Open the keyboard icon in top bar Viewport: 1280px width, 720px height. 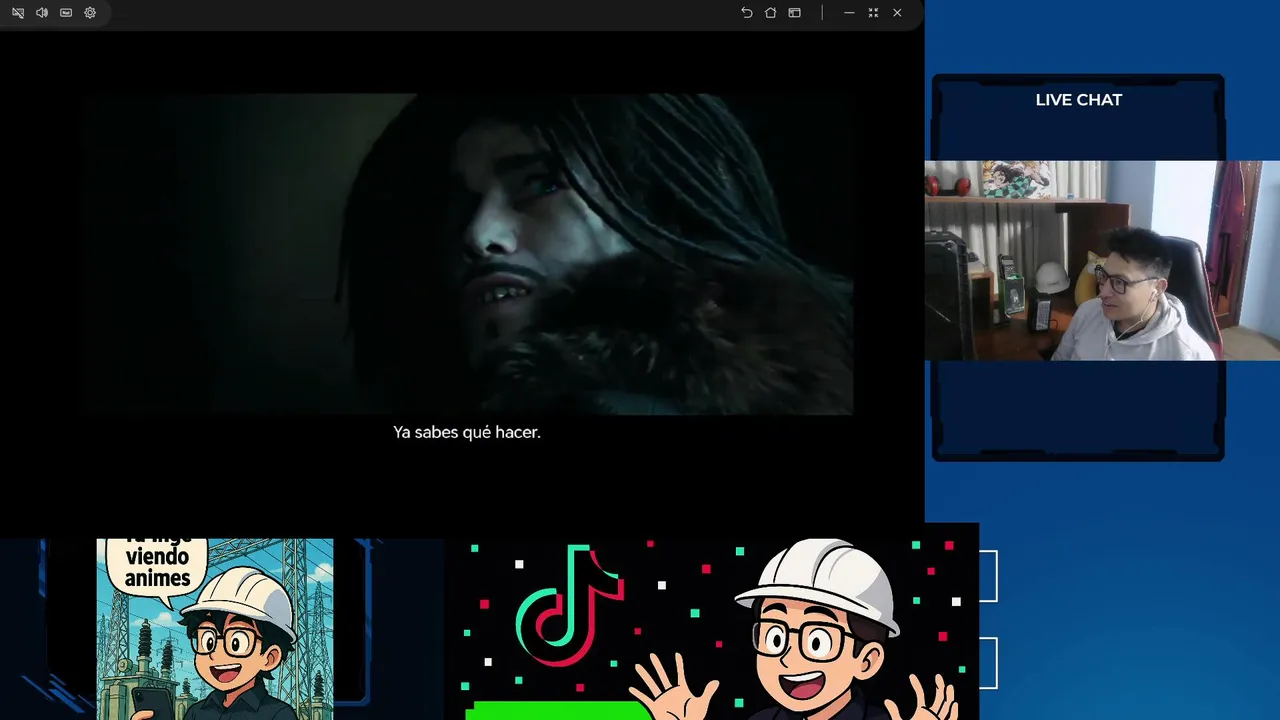[66, 13]
